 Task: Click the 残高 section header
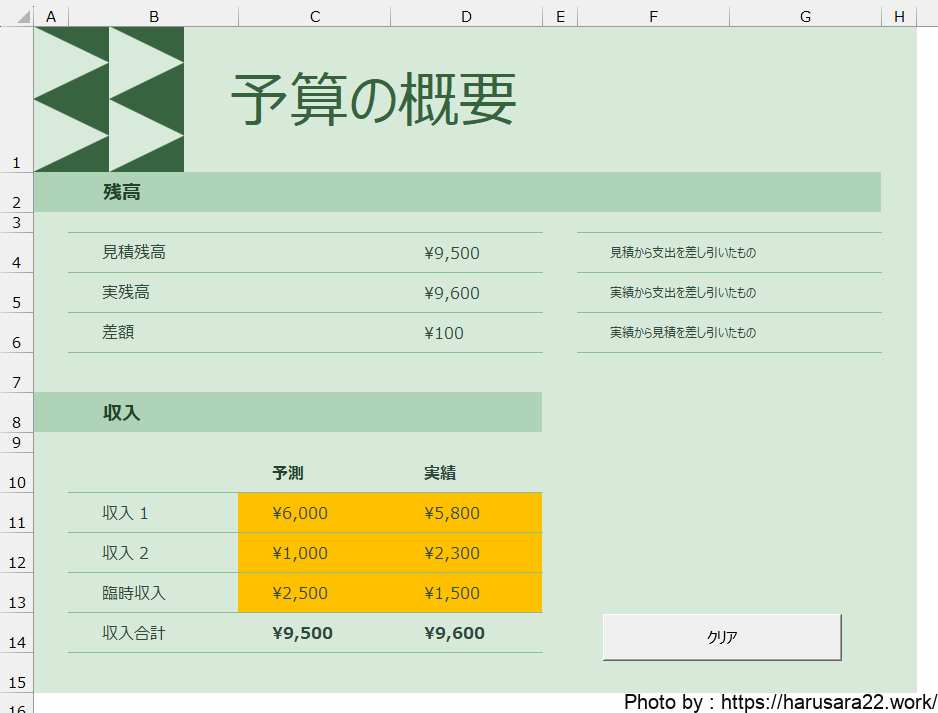(x=122, y=192)
